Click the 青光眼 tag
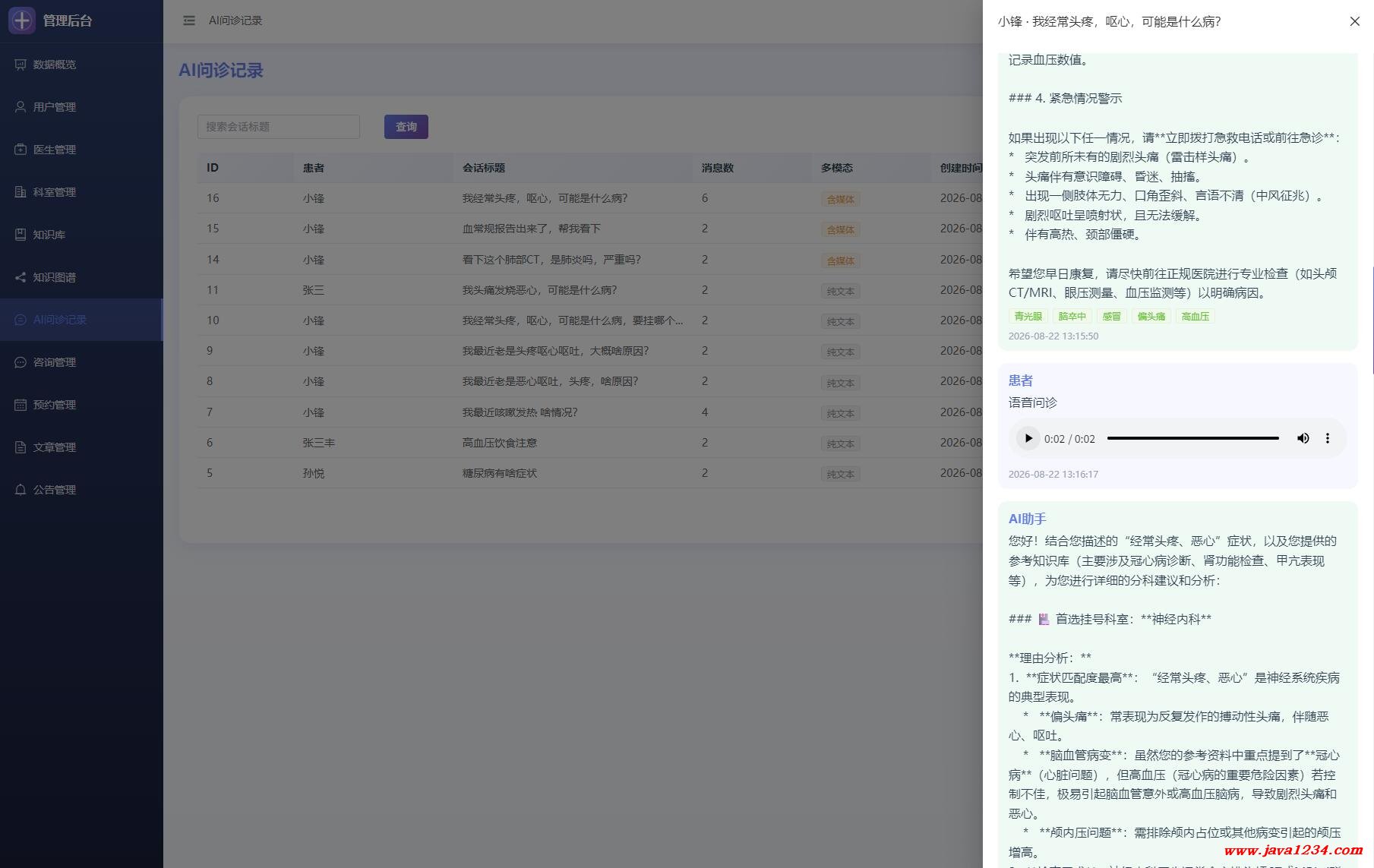The image size is (1374, 868). [1028, 317]
